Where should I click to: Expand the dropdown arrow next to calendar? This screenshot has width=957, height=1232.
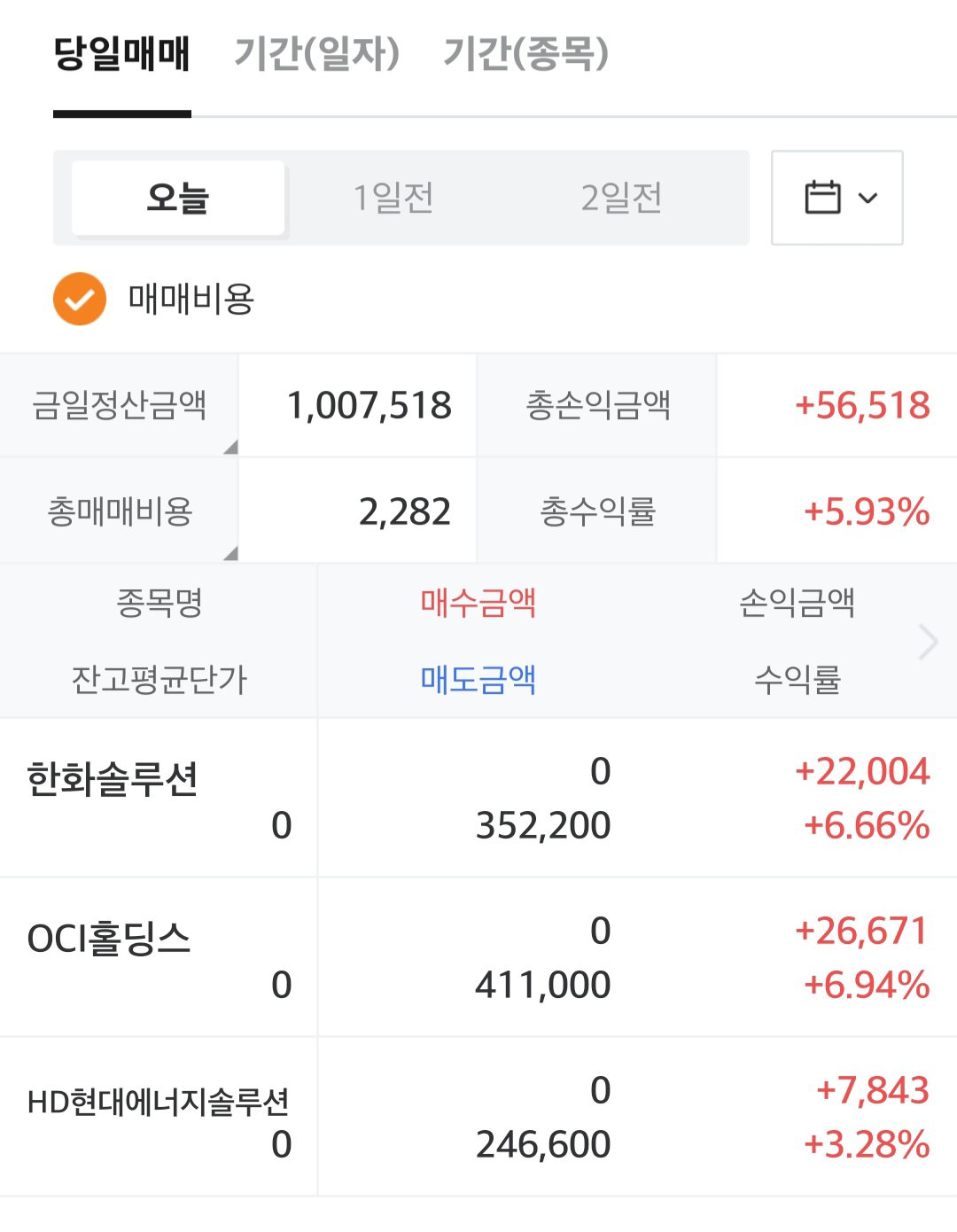pyautogui.click(x=868, y=198)
